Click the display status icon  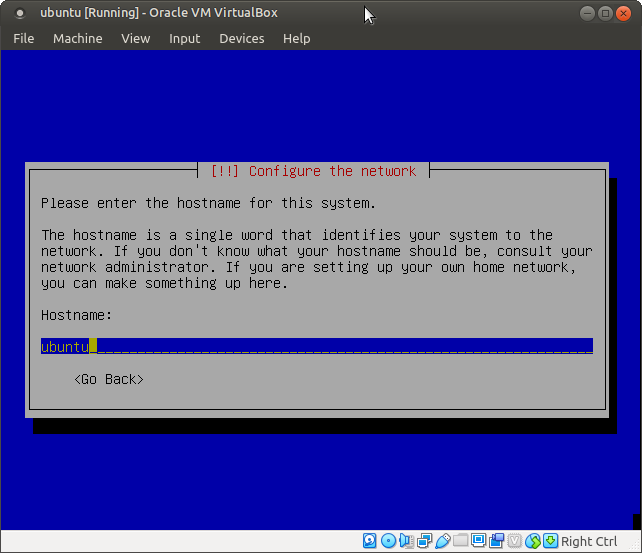coord(478,540)
